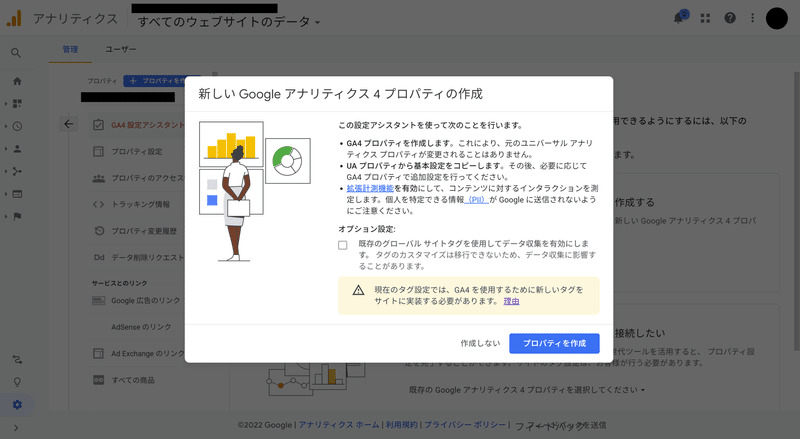800x439 pixels.
Task: Open the help question mark icon
Action: click(x=730, y=18)
